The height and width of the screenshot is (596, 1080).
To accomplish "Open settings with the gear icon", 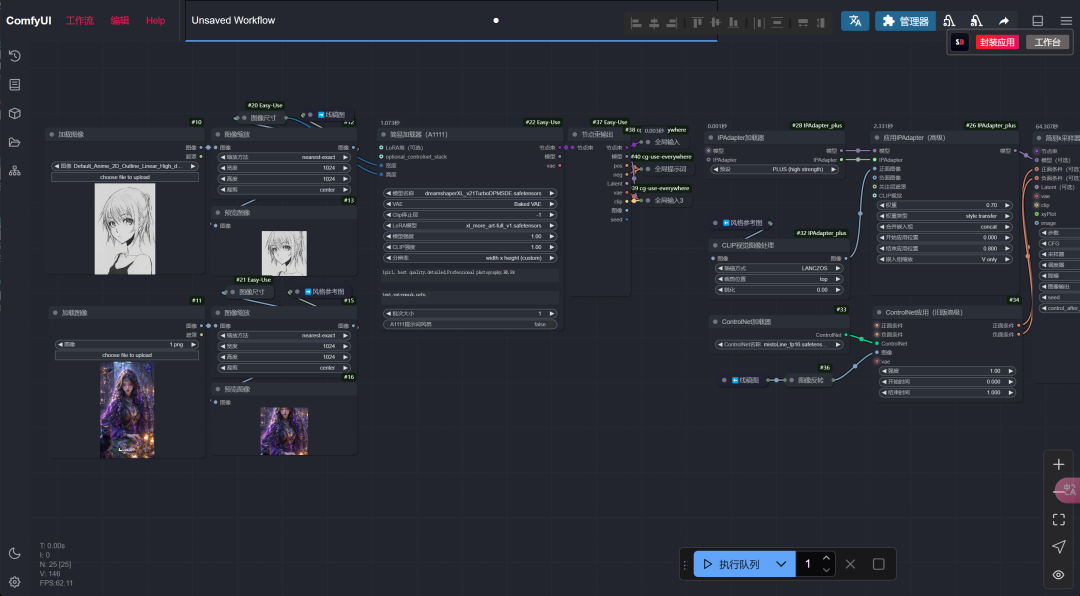I will [x=14, y=582].
